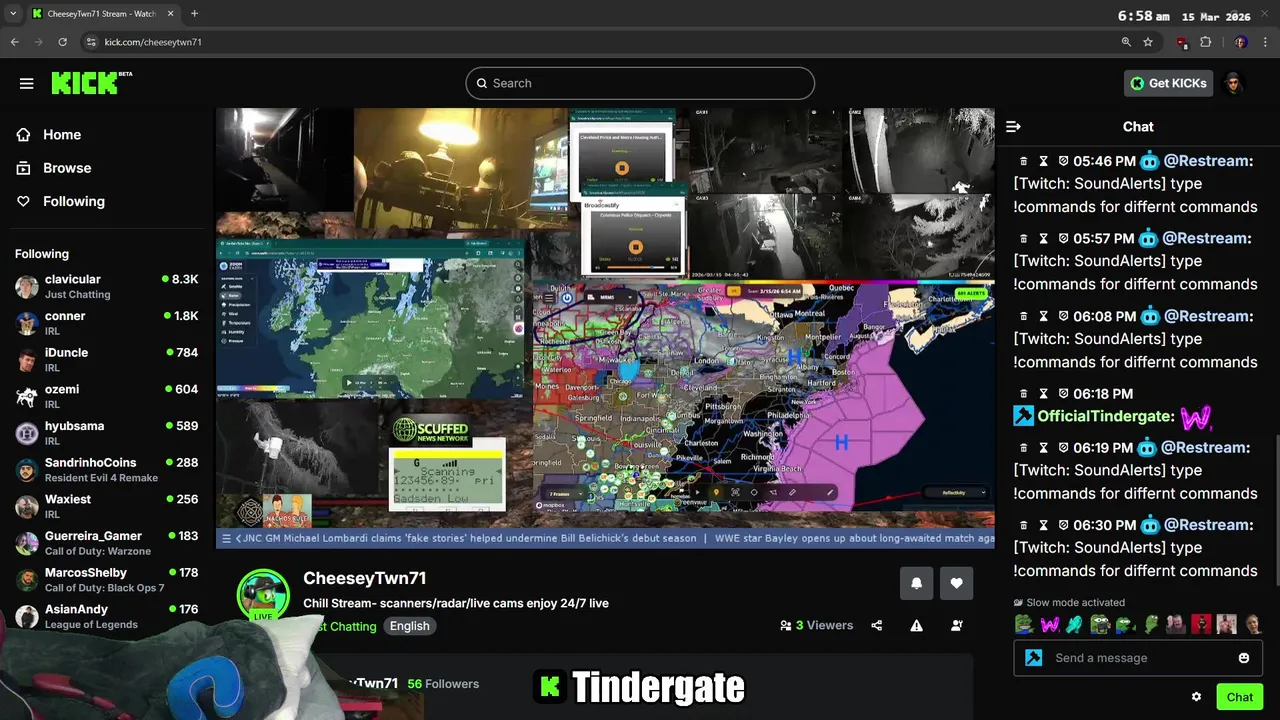Viewport: 1280px width, 720px height.
Task: Open Waxiest channel in Following list
Action: (x=106, y=506)
